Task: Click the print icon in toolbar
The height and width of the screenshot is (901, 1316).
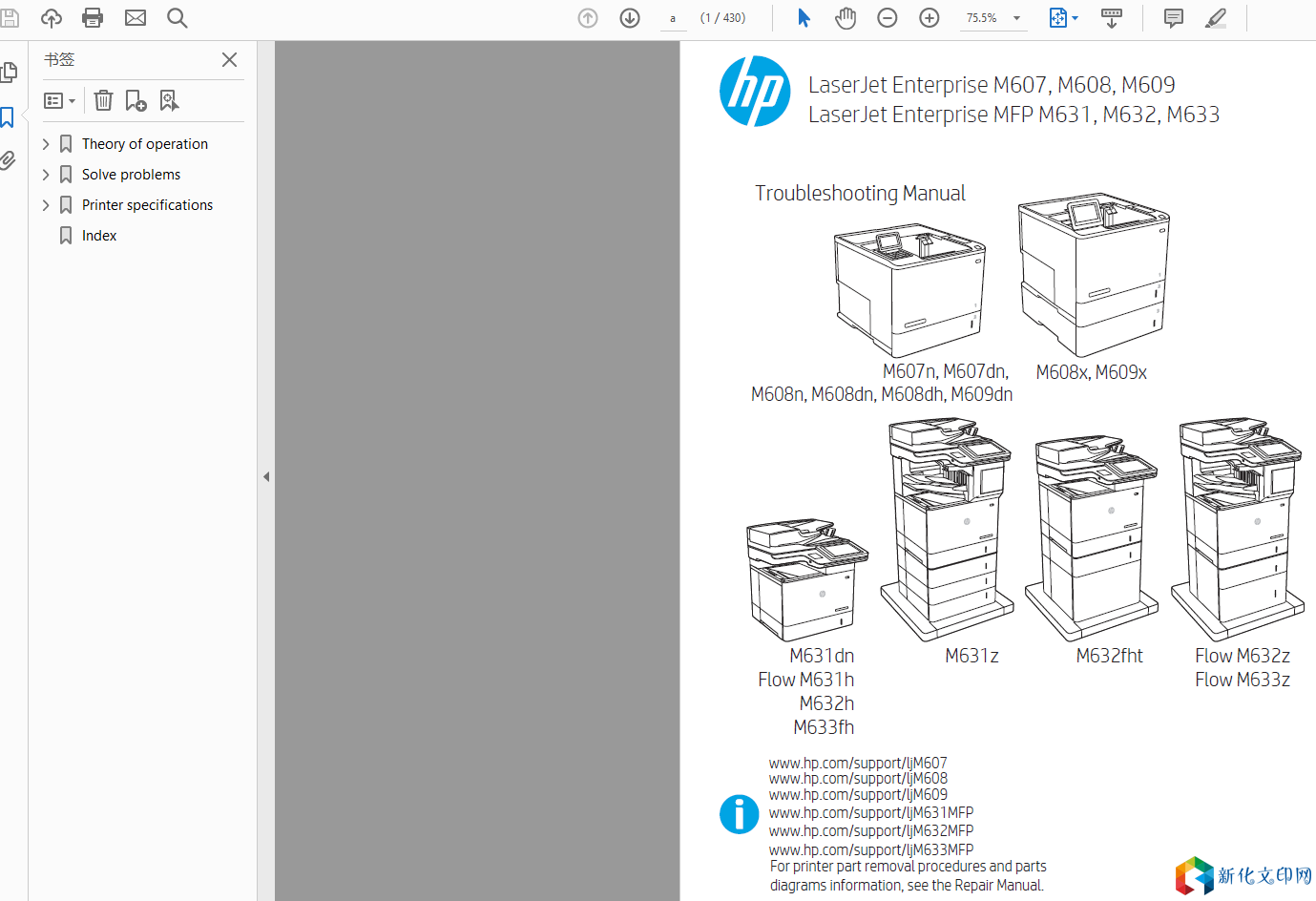Action: 93,18
